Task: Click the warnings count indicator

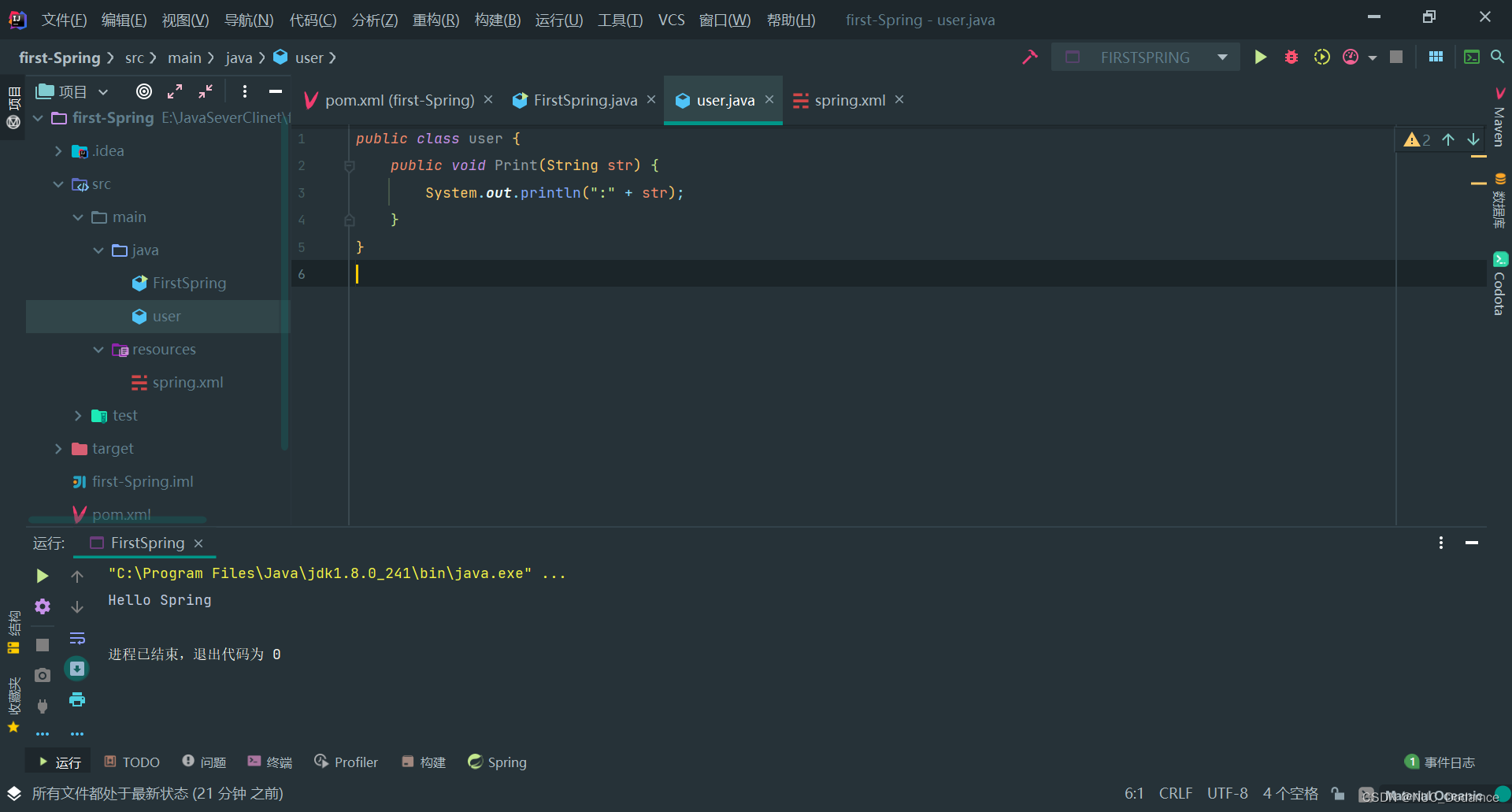Action: (1417, 139)
